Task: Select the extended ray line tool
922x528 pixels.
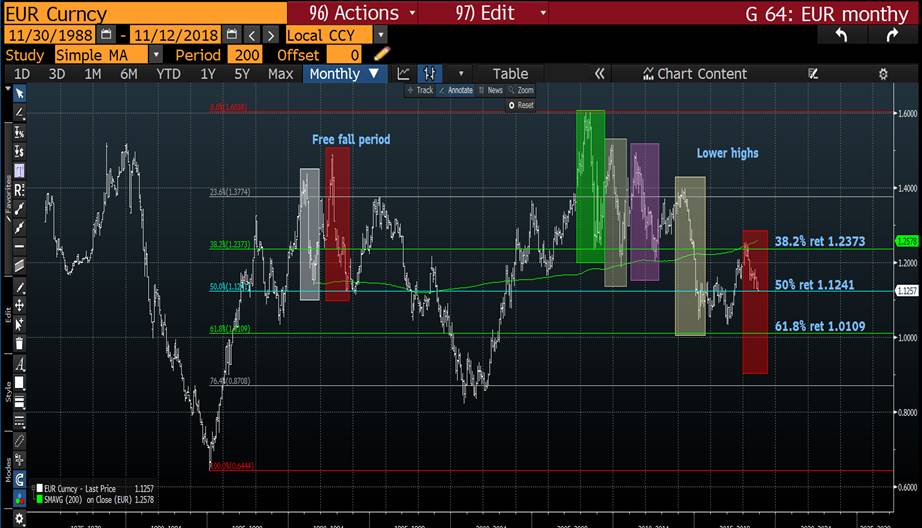Action: click(19, 228)
